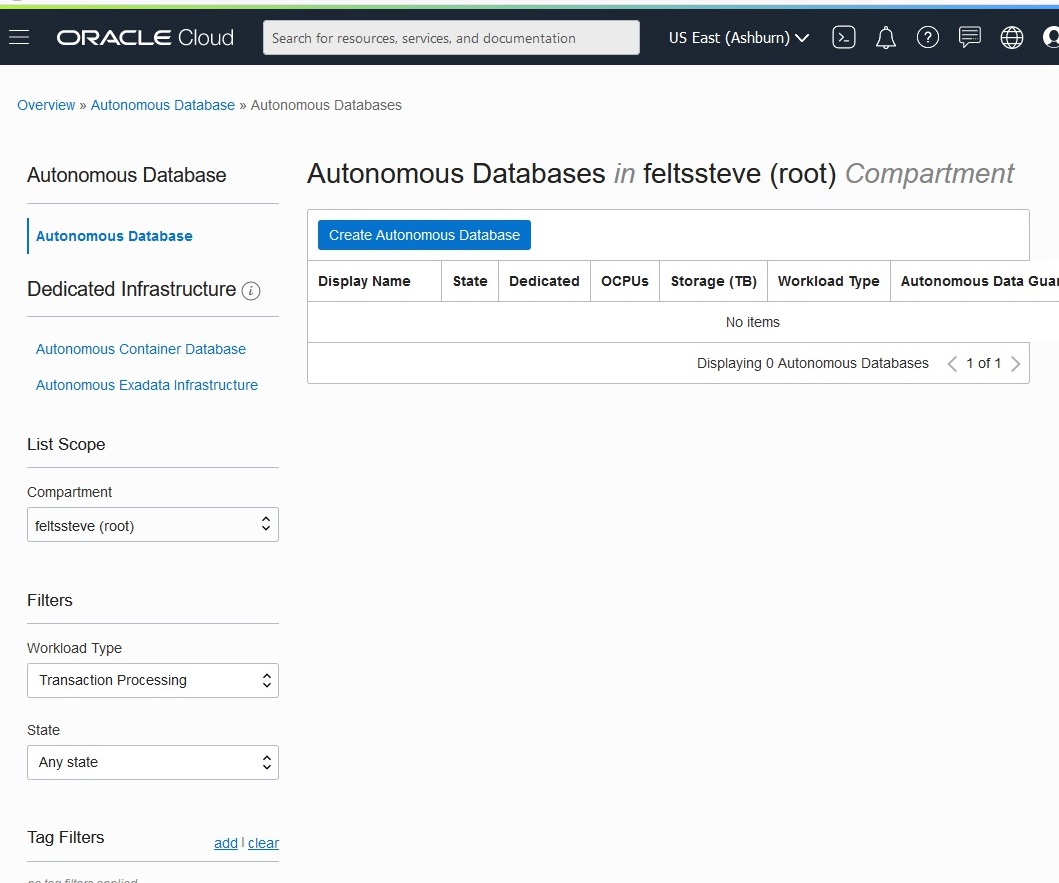Click the Create Autonomous Database button

424,235
